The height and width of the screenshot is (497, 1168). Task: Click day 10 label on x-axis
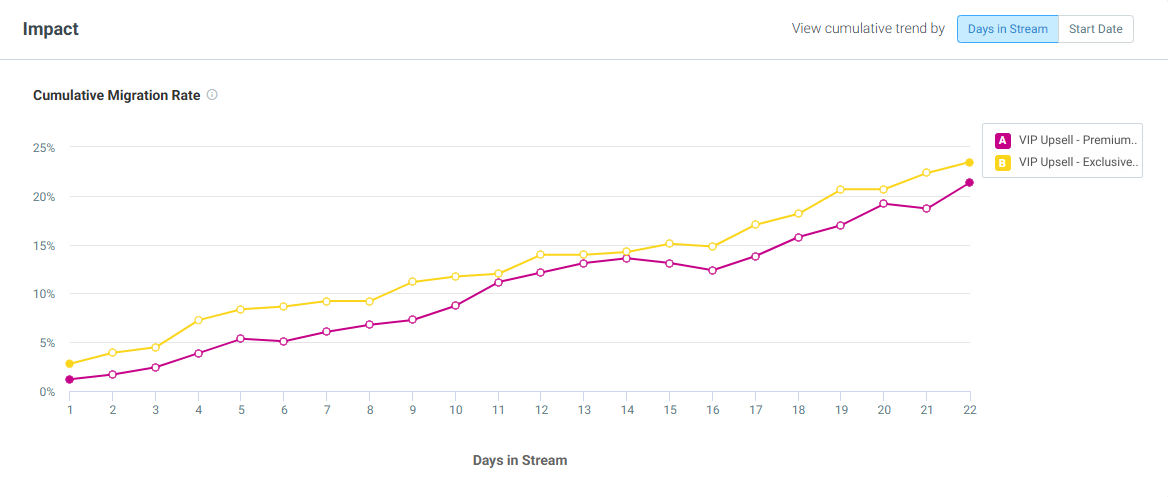pyautogui.click(x=455, y=410)
